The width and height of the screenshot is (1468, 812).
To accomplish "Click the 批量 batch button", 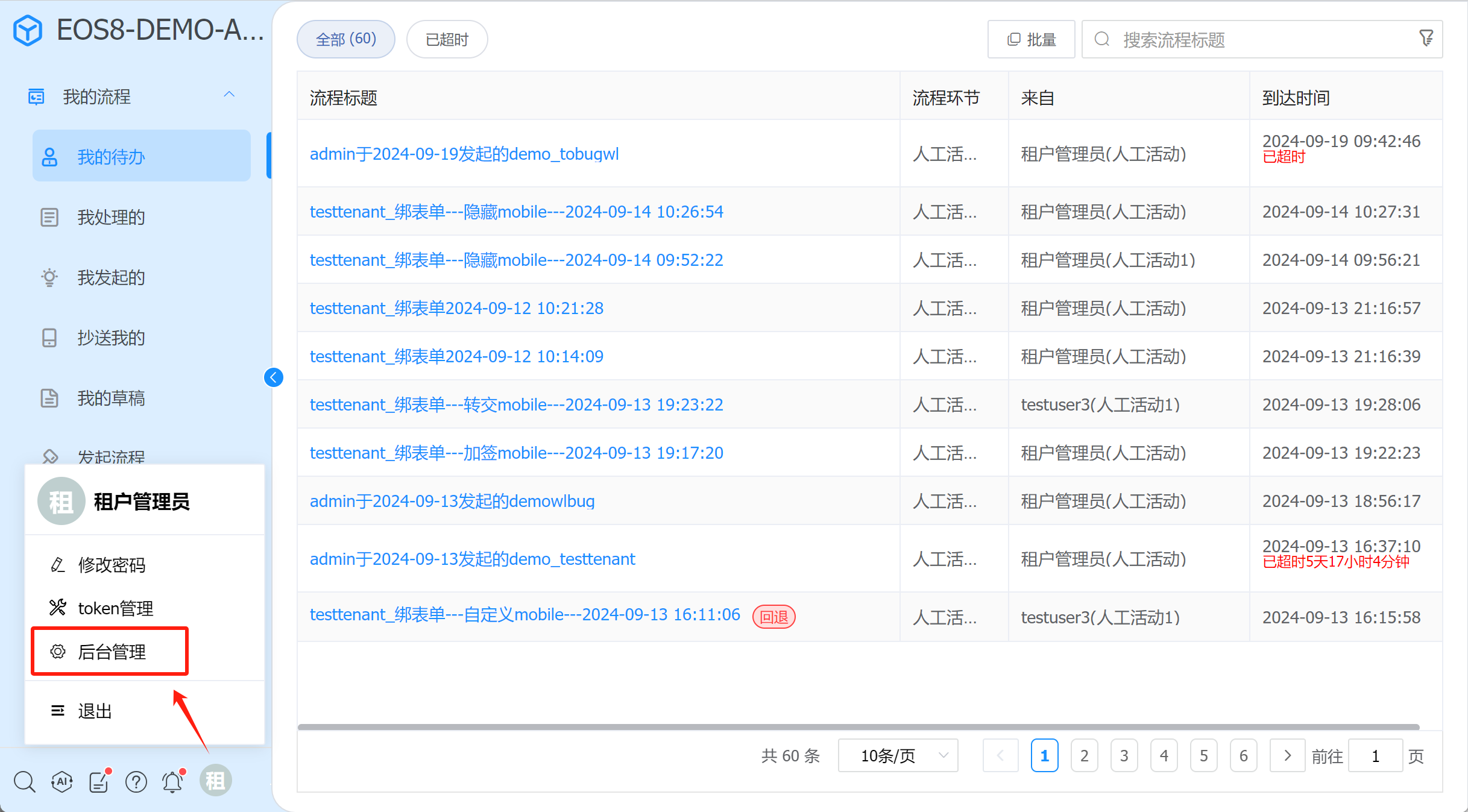I will click(1032, 40).
